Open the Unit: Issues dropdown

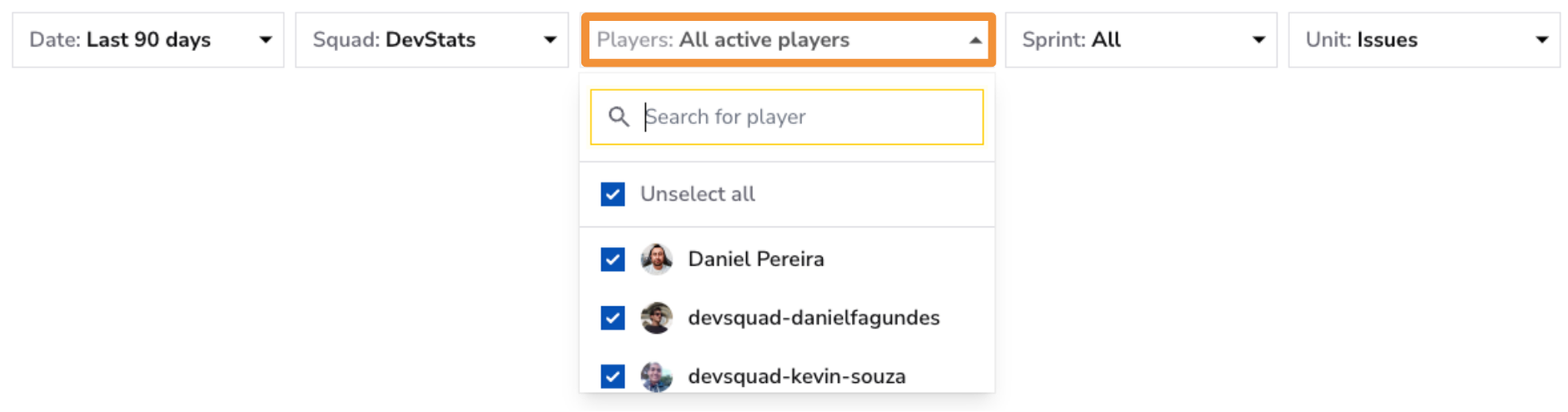(1424, 40)
